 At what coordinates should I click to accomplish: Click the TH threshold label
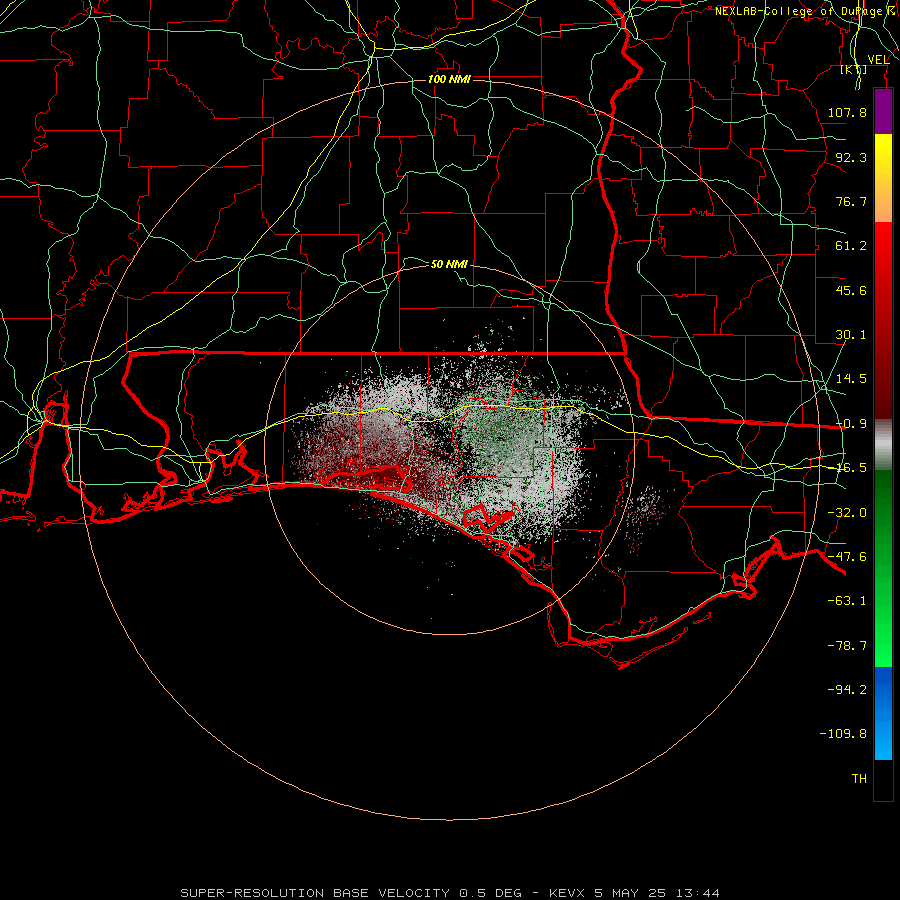[859, 779]
